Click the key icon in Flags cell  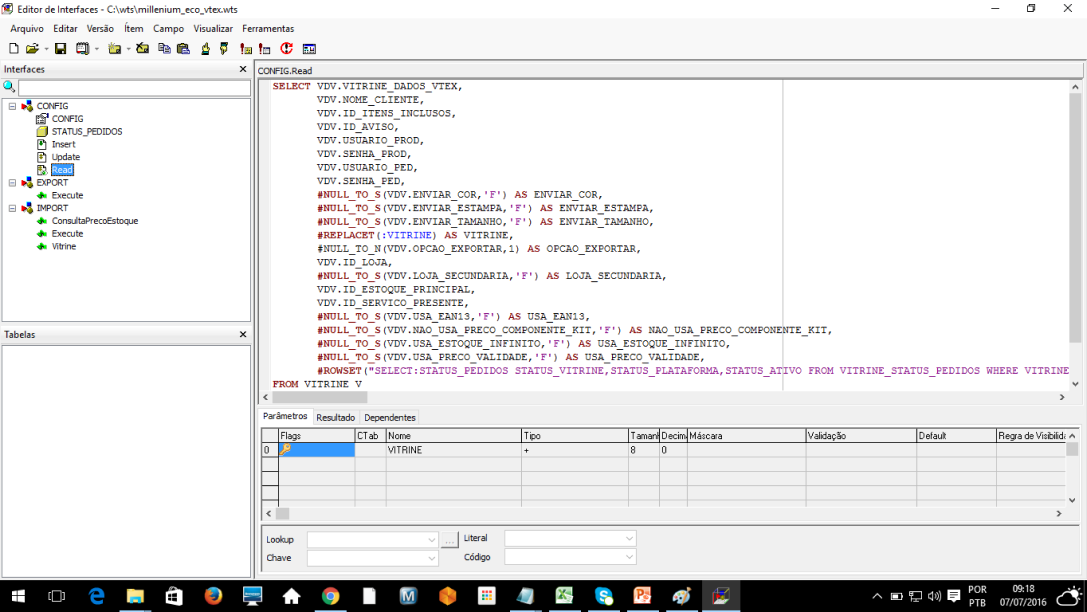pos(285,450)
